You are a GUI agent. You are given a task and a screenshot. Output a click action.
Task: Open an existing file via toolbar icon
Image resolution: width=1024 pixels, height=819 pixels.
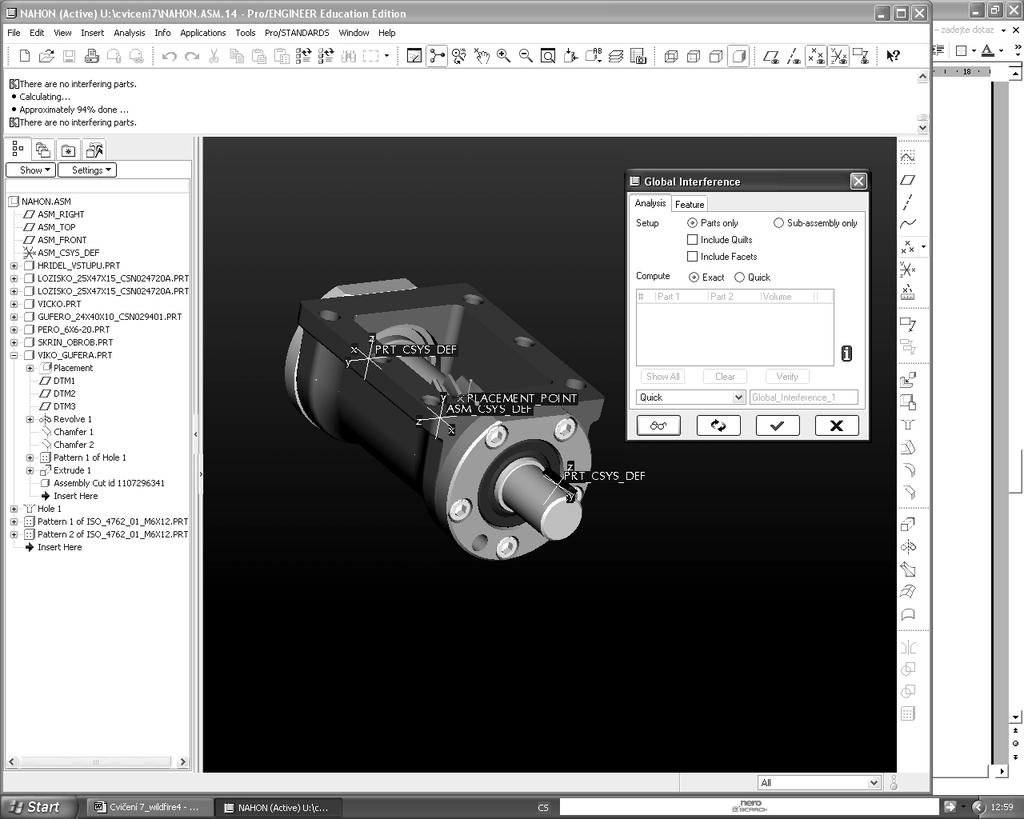pyautogui.click(x=46, y=56)
